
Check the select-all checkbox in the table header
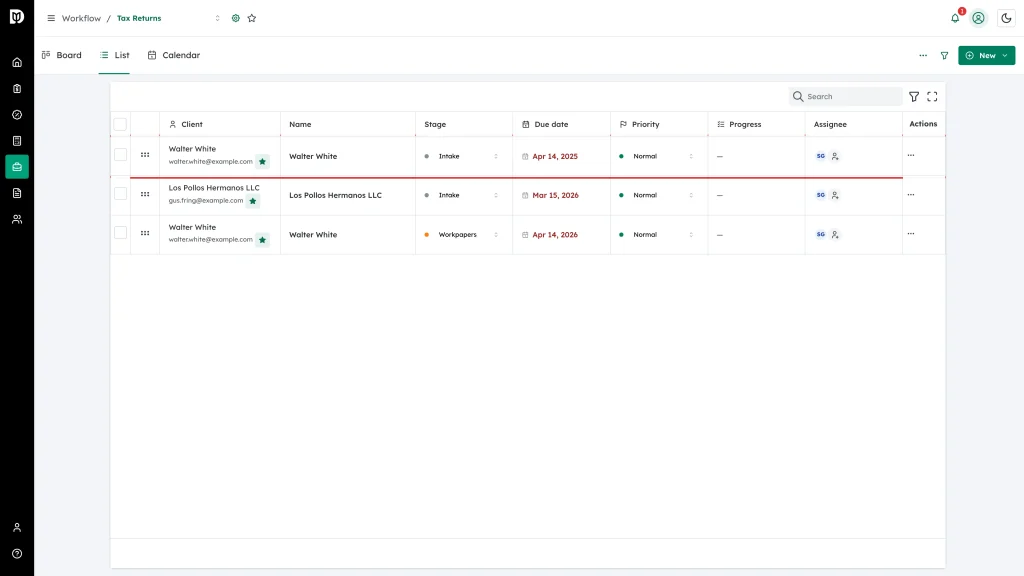coord(120,124)
